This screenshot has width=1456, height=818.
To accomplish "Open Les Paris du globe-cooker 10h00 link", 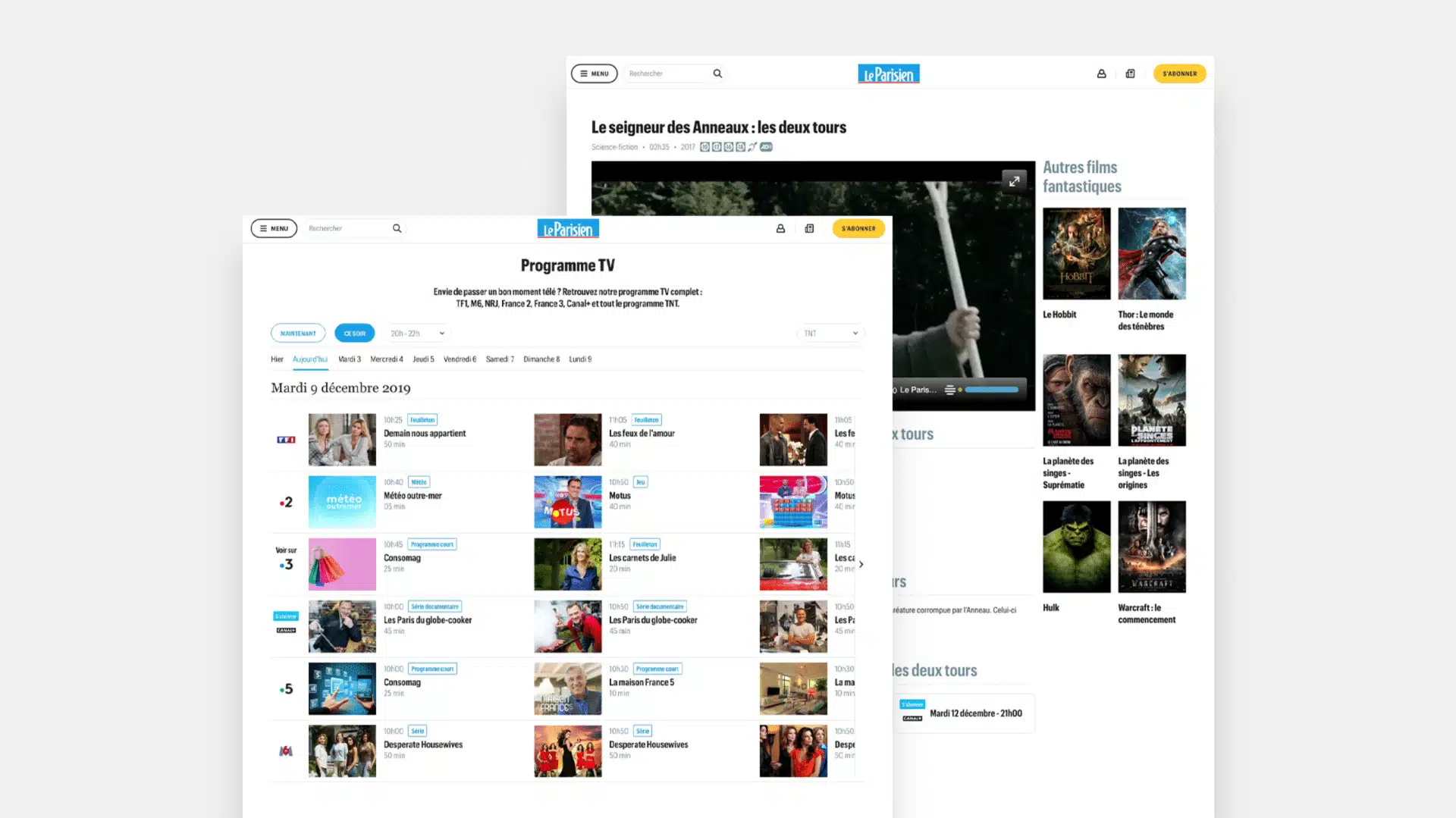I will pyautogui.click(x=428, y=620).
